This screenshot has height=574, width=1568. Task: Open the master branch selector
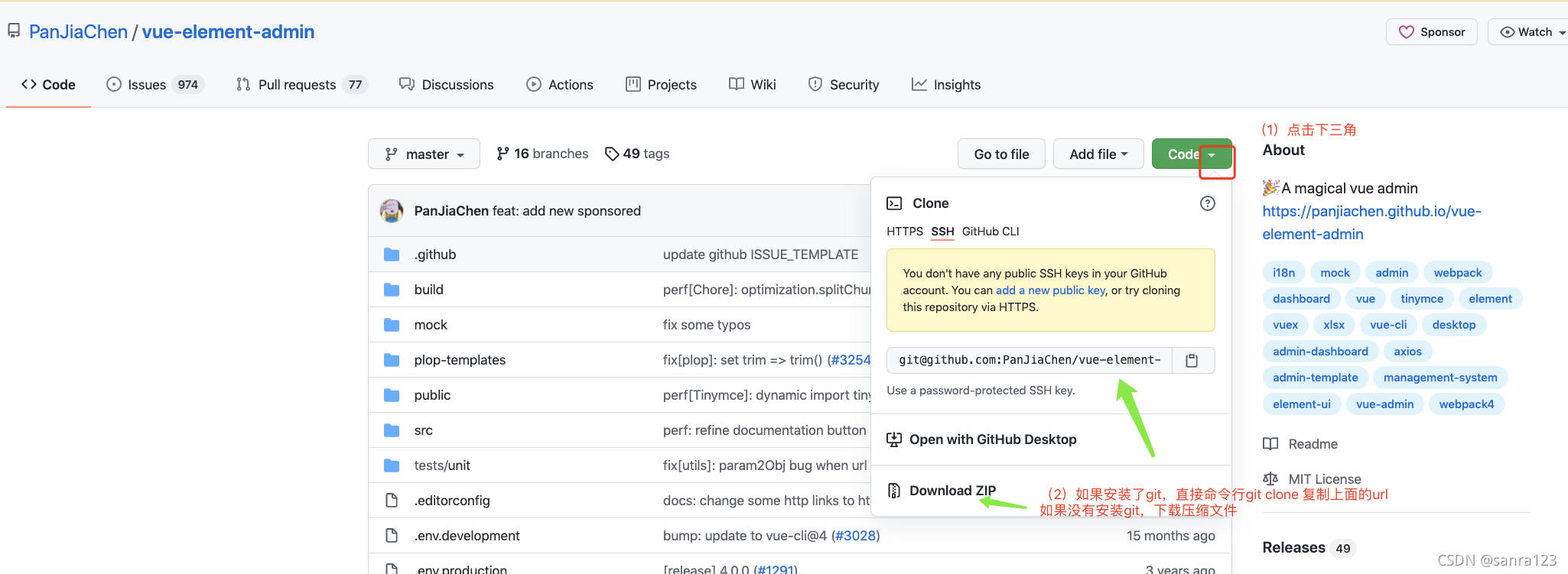point(424,154)
